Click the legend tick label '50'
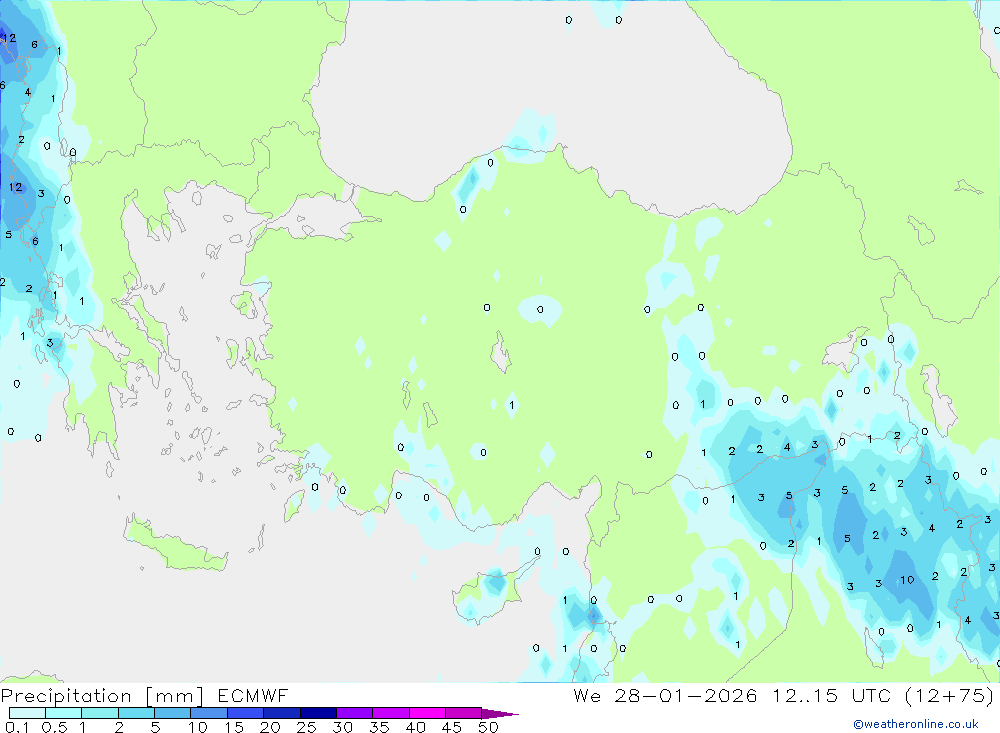 click(x=488, y=727)
